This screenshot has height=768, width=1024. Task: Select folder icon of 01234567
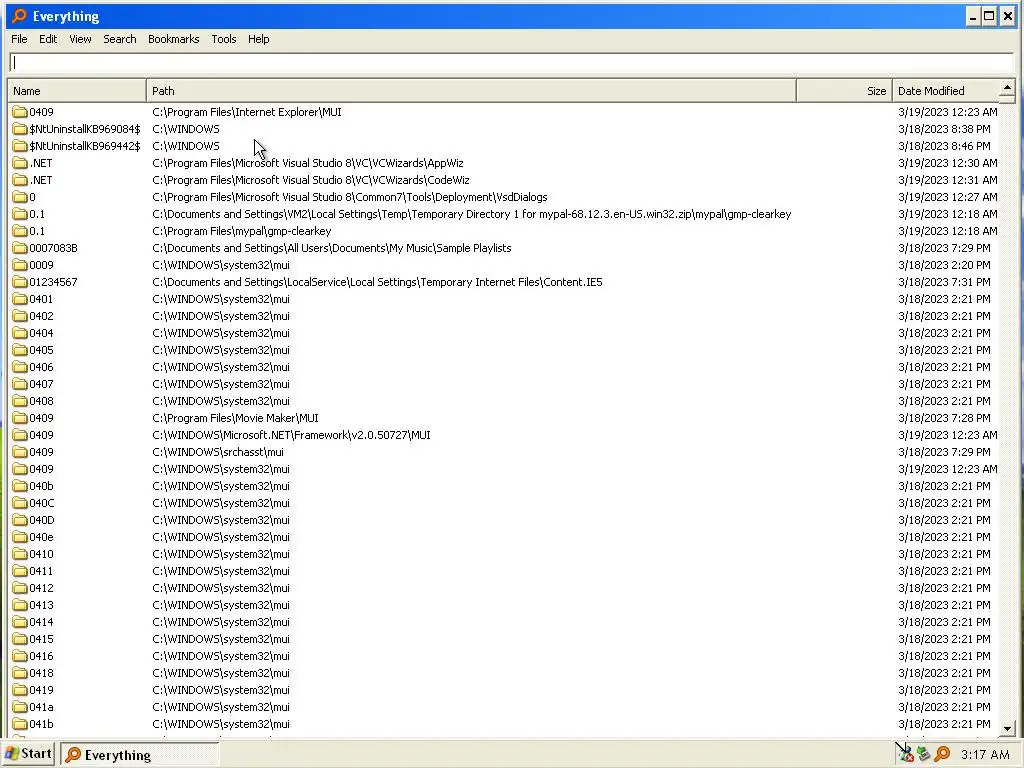pyautogui.click(x=20, y=281)
